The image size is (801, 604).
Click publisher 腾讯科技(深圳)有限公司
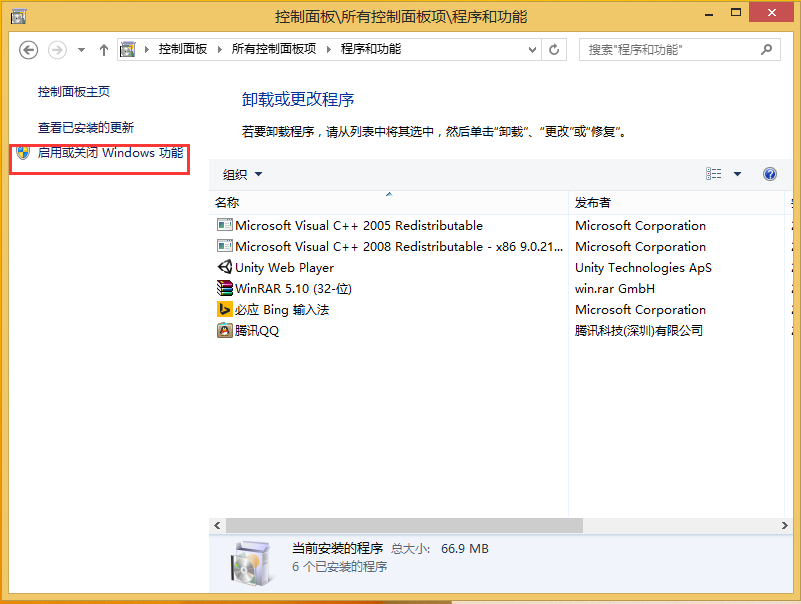639,331
